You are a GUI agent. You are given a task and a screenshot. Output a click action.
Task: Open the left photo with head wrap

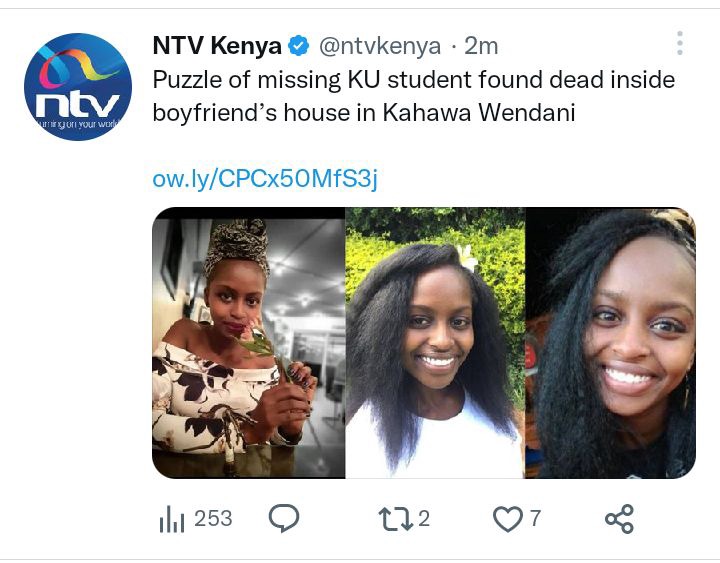tap(248, 343)
